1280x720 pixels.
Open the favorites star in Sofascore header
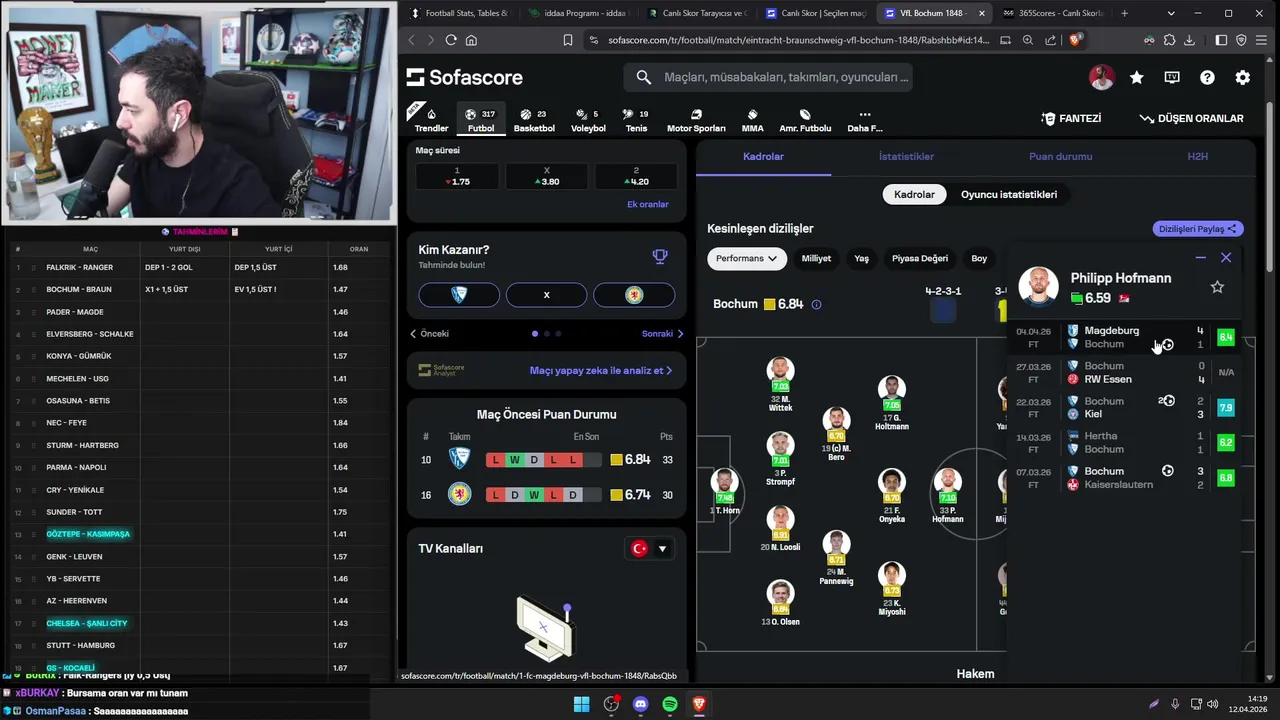click(x=1137, y=77)
